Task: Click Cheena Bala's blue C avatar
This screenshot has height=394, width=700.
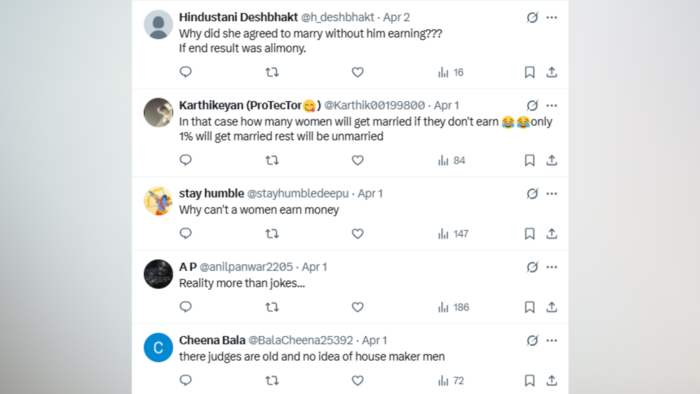Action: pos(158,347)
